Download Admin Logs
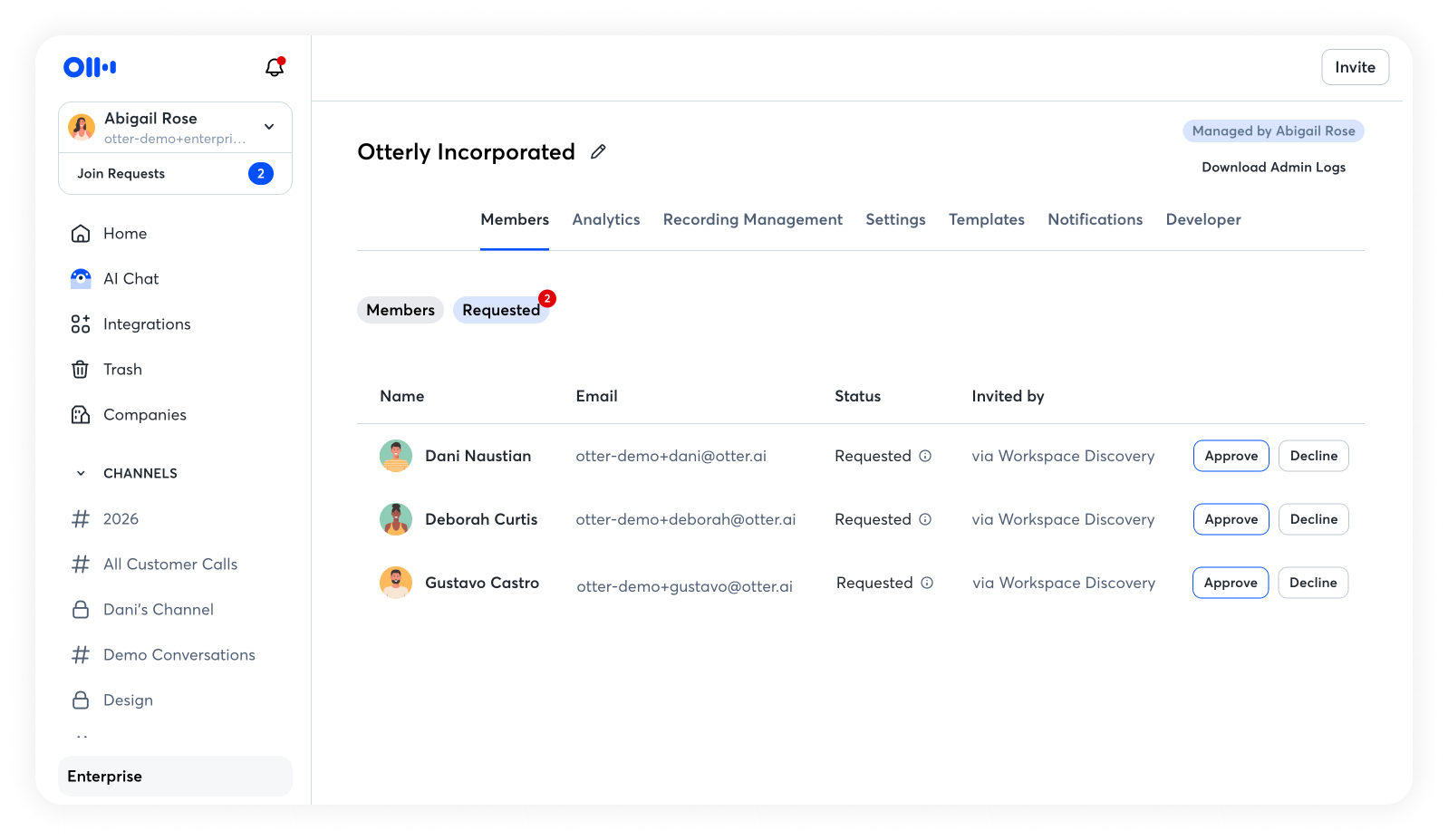The height and width of the screenshot is (840, 1448). [x=1273, y=168]
